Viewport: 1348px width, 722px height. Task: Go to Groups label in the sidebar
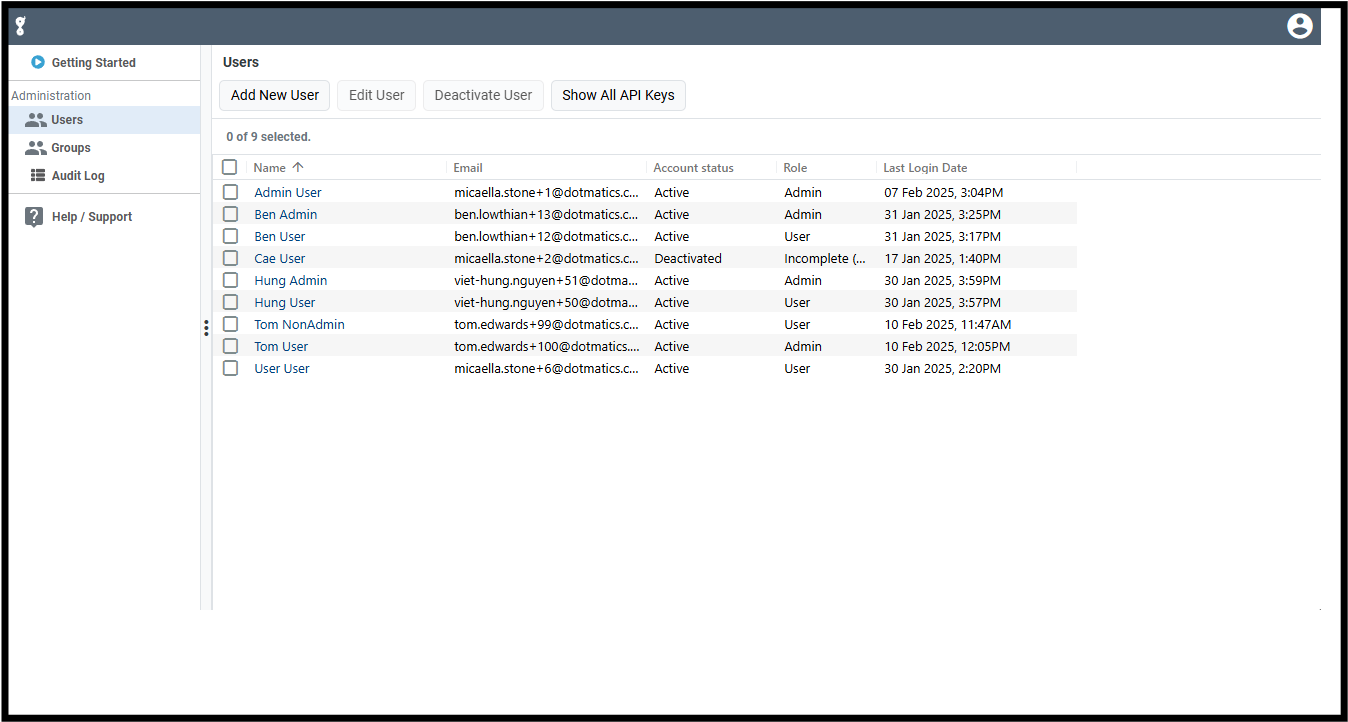(71, 148)
